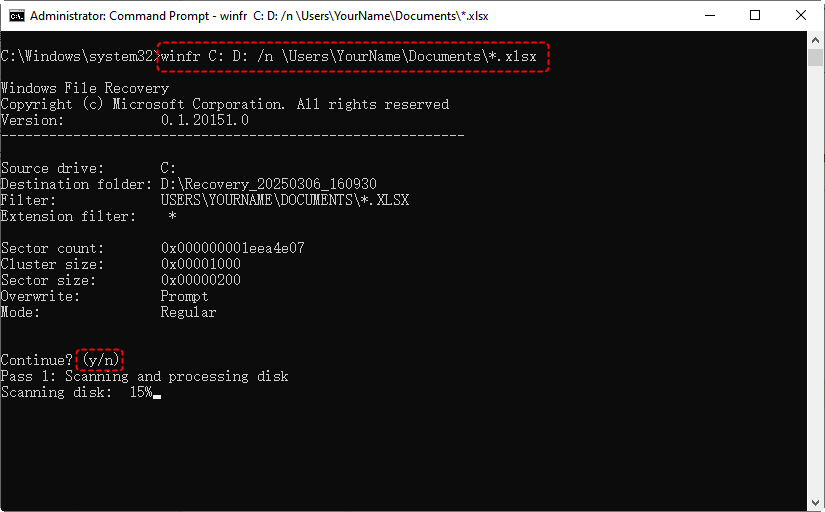825x512 pixels.
Task: Click the Scanning disk 15% progress text
Action: [76, 392]
